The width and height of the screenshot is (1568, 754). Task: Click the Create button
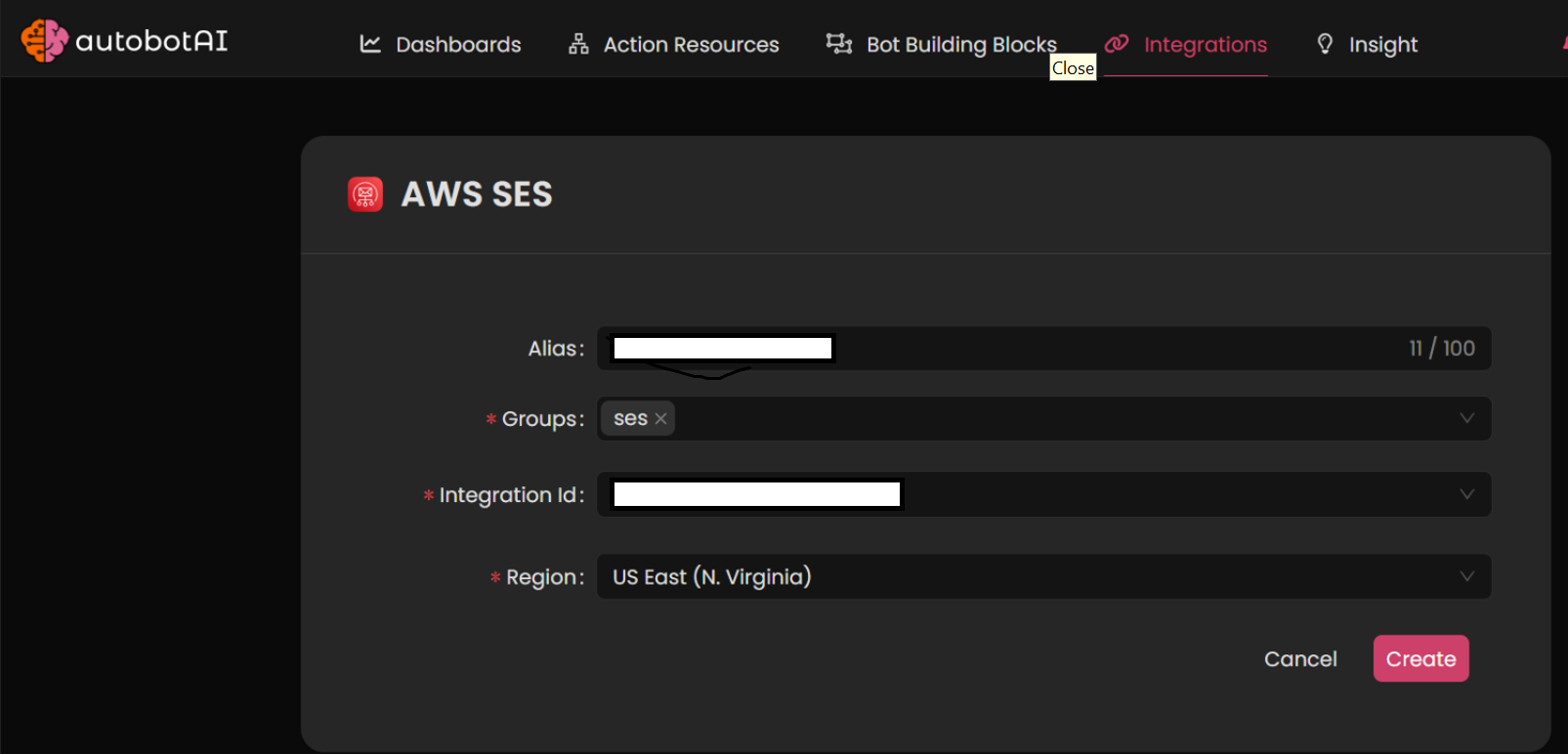click(1420, 658)
